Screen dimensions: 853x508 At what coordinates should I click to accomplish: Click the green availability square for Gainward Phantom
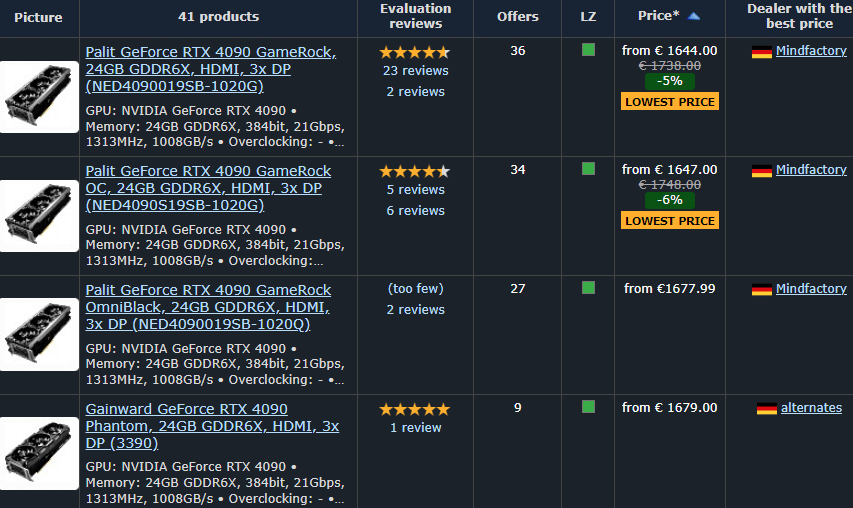point(588,407)
